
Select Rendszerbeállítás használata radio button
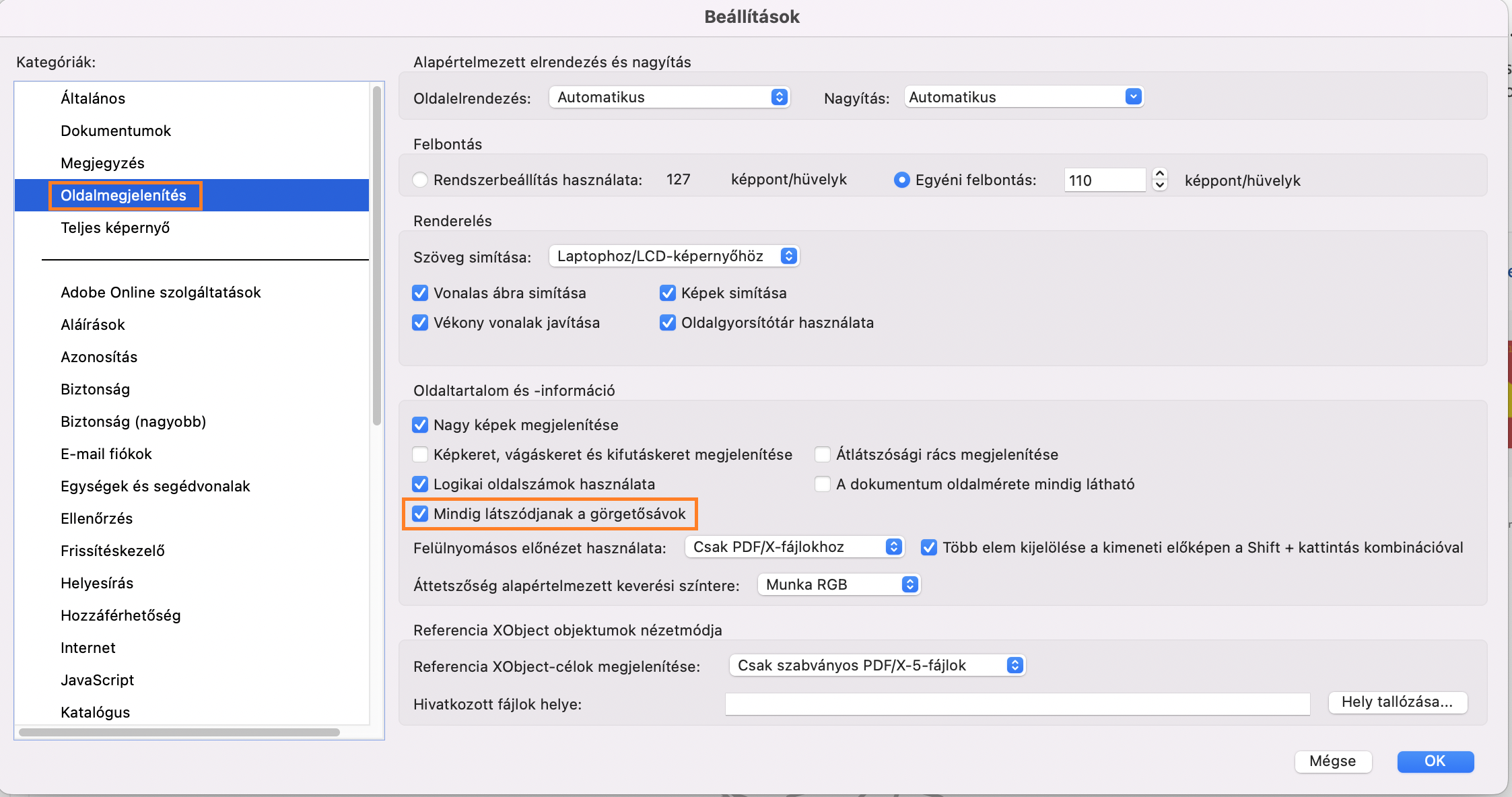coord(420,180)
